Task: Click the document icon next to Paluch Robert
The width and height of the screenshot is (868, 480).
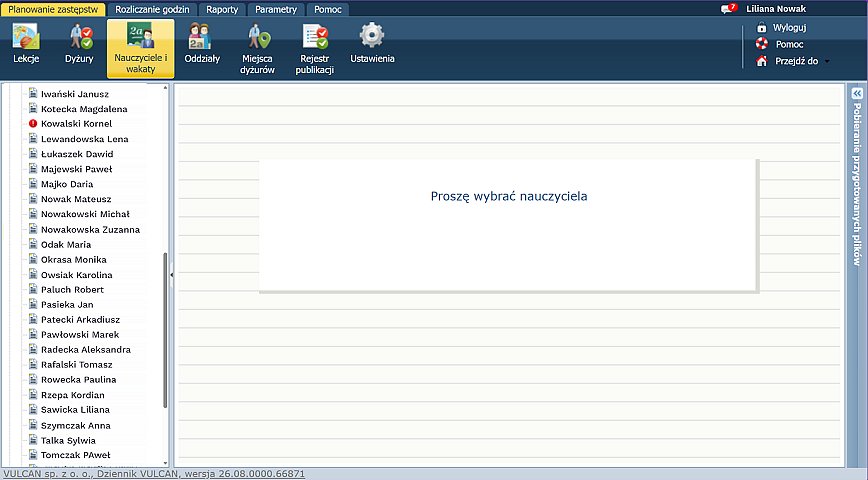Action: (x=33, y=289)
